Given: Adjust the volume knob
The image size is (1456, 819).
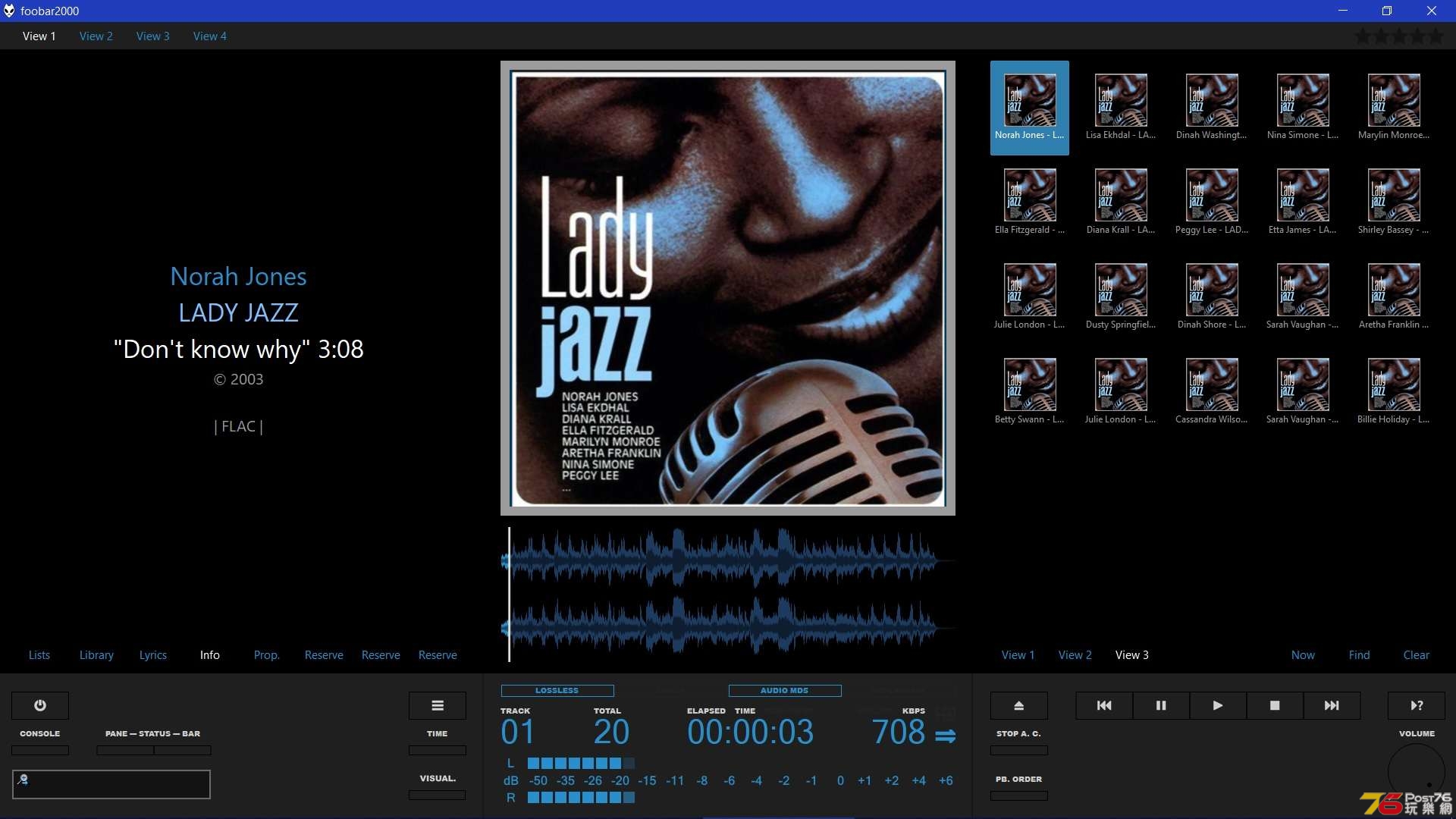Looking at the screenshot, I should 1417,772.
